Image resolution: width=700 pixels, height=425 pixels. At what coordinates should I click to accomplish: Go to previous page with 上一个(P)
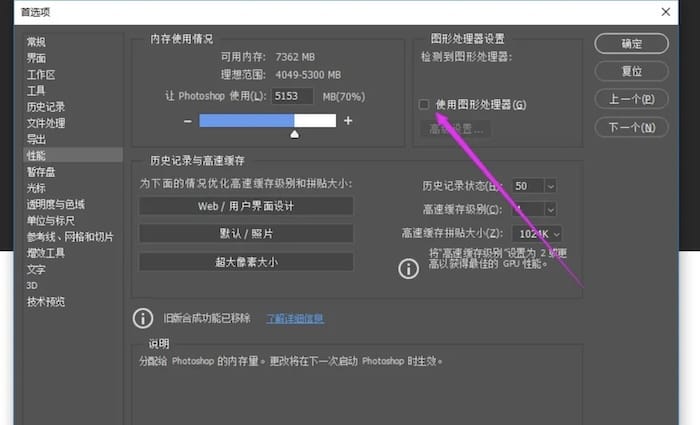click(631, 99)
